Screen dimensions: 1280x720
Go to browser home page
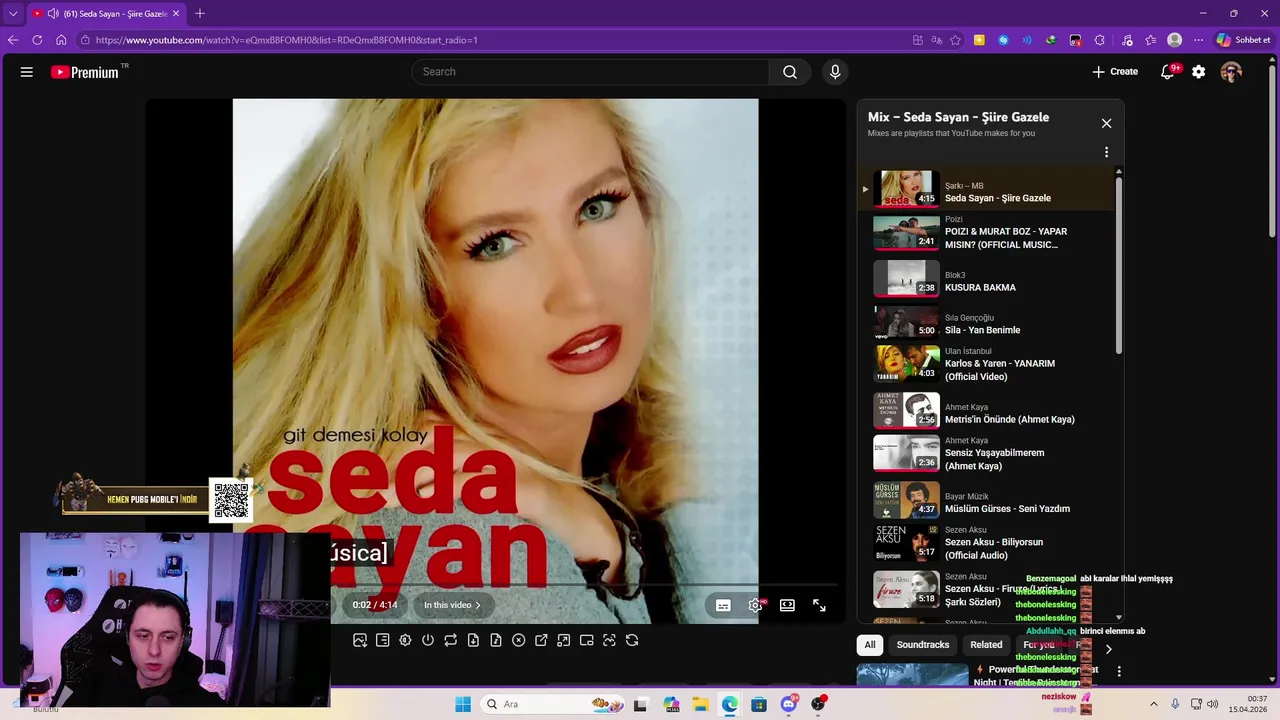click(x=61, y=40)
